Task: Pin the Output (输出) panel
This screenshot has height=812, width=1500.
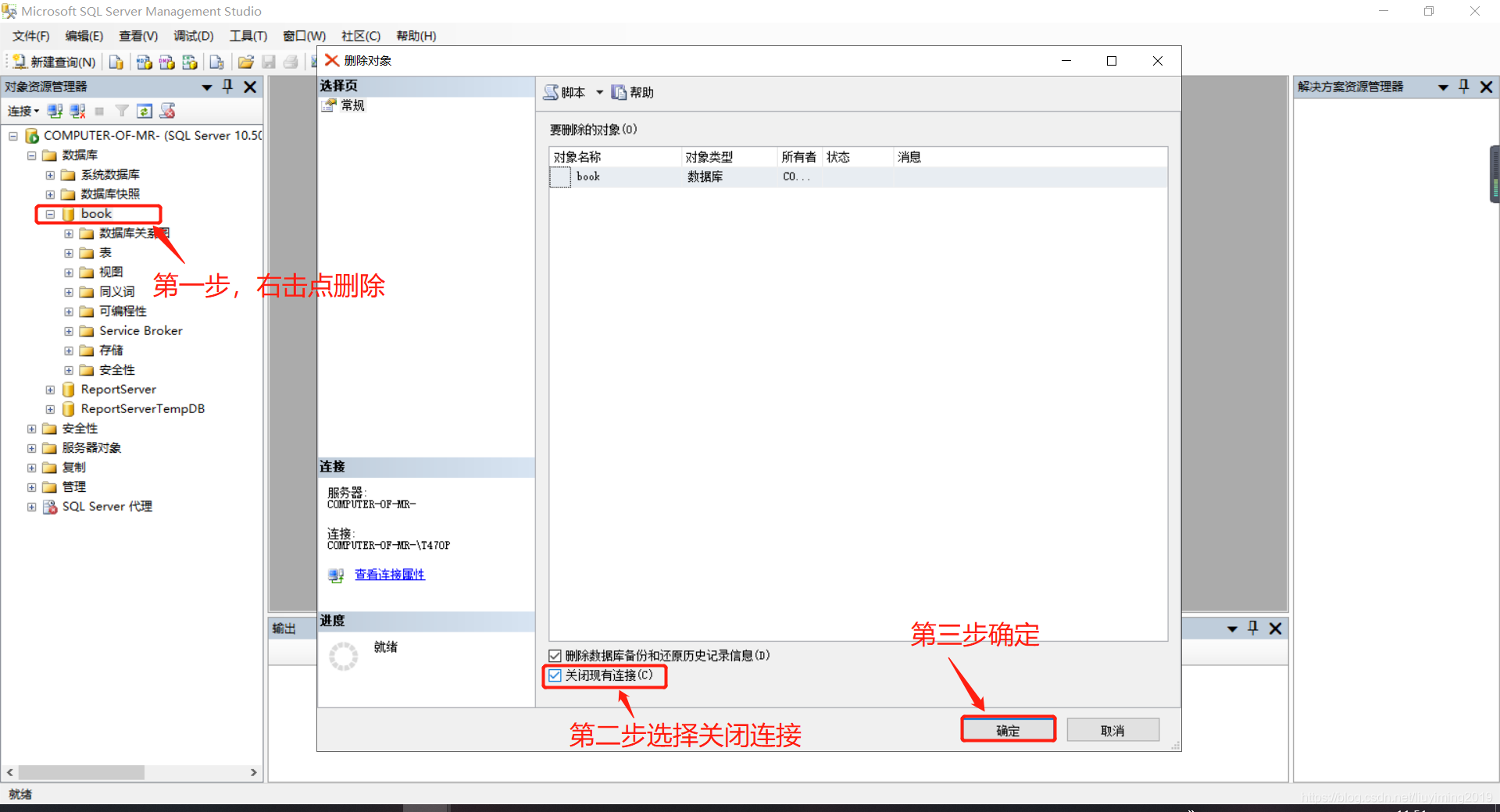Action: point(1253,628)
